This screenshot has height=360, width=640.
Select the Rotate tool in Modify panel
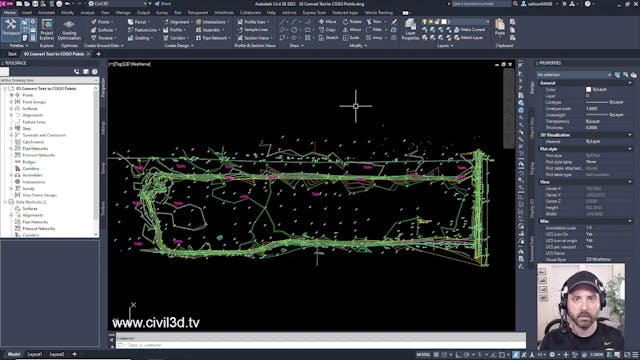352,22
